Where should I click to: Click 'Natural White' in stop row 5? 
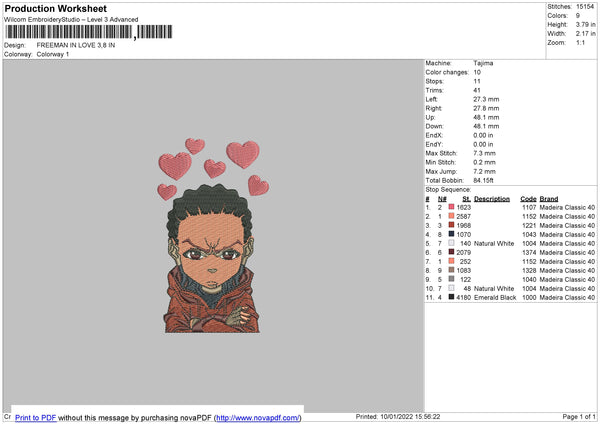pos(494,243)
